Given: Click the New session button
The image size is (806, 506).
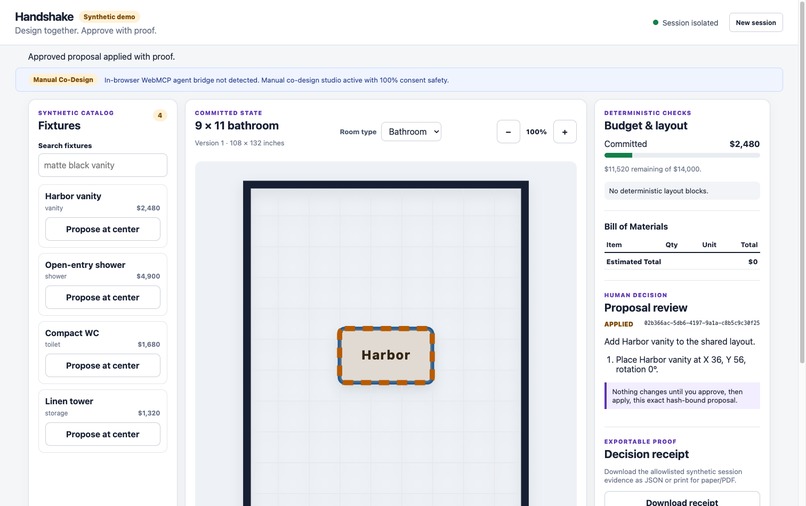Looking at the screenshot, I should 756,23.
